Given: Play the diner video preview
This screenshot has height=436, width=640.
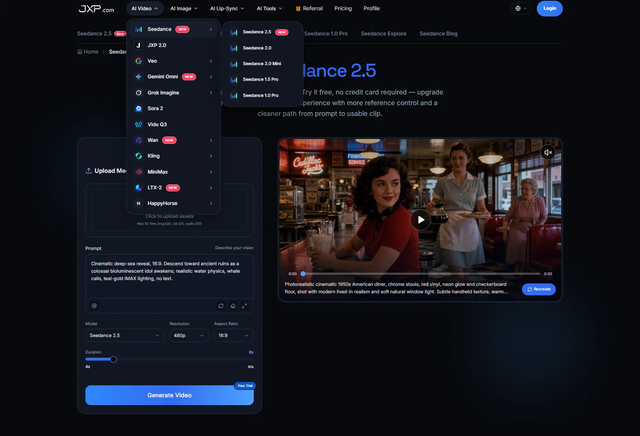Looking at the screenshot, I should 420,220.
